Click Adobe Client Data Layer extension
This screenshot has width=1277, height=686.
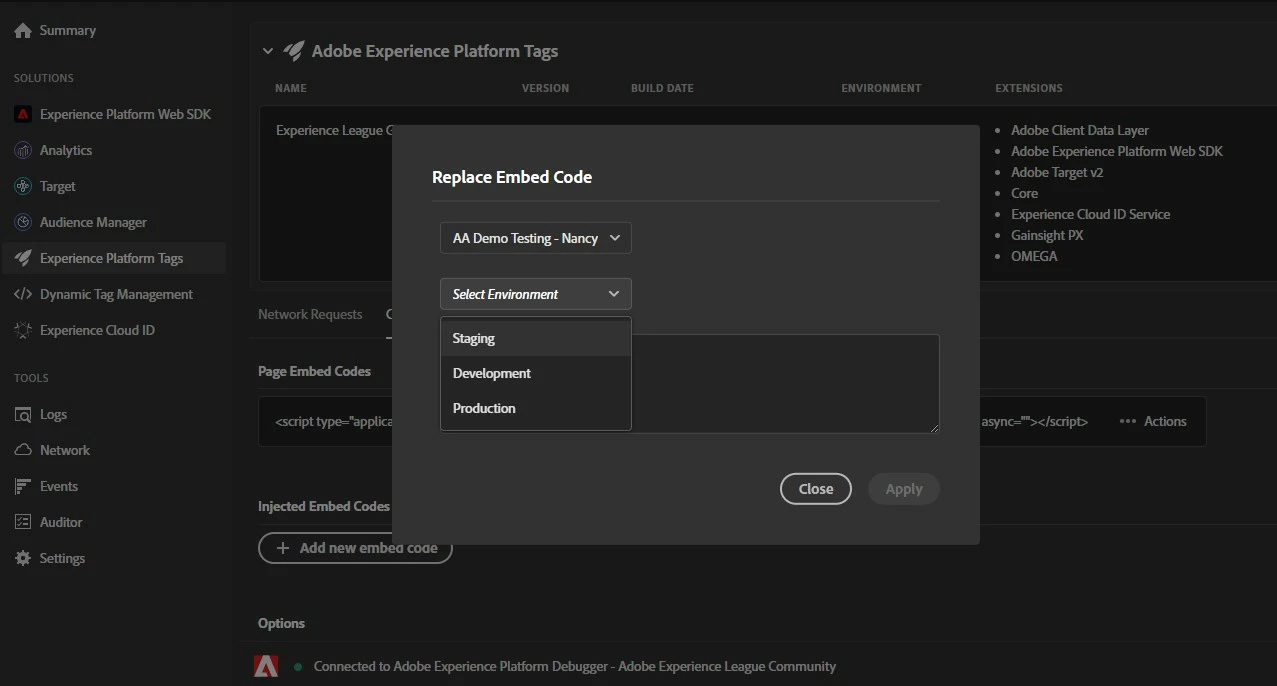point(1080,130)
